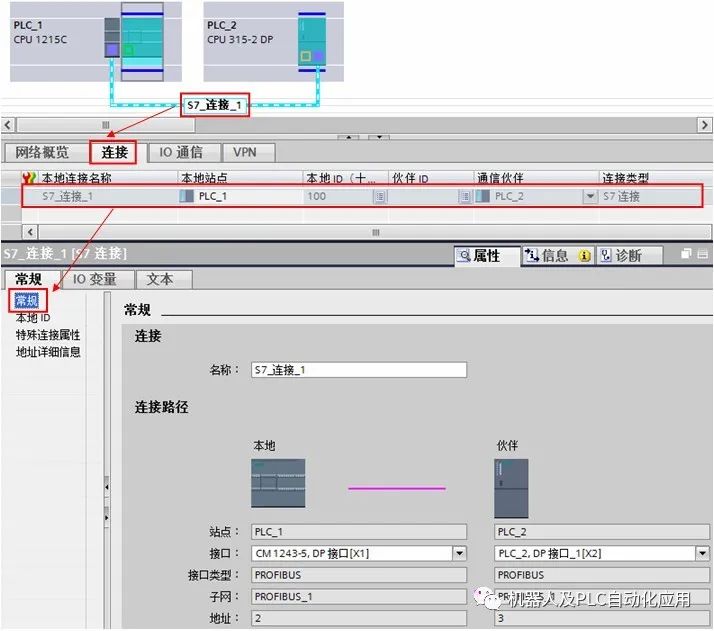Click the local 地址 field showing 2
This screenshot has width=714, height=631.
pos(359,618)
